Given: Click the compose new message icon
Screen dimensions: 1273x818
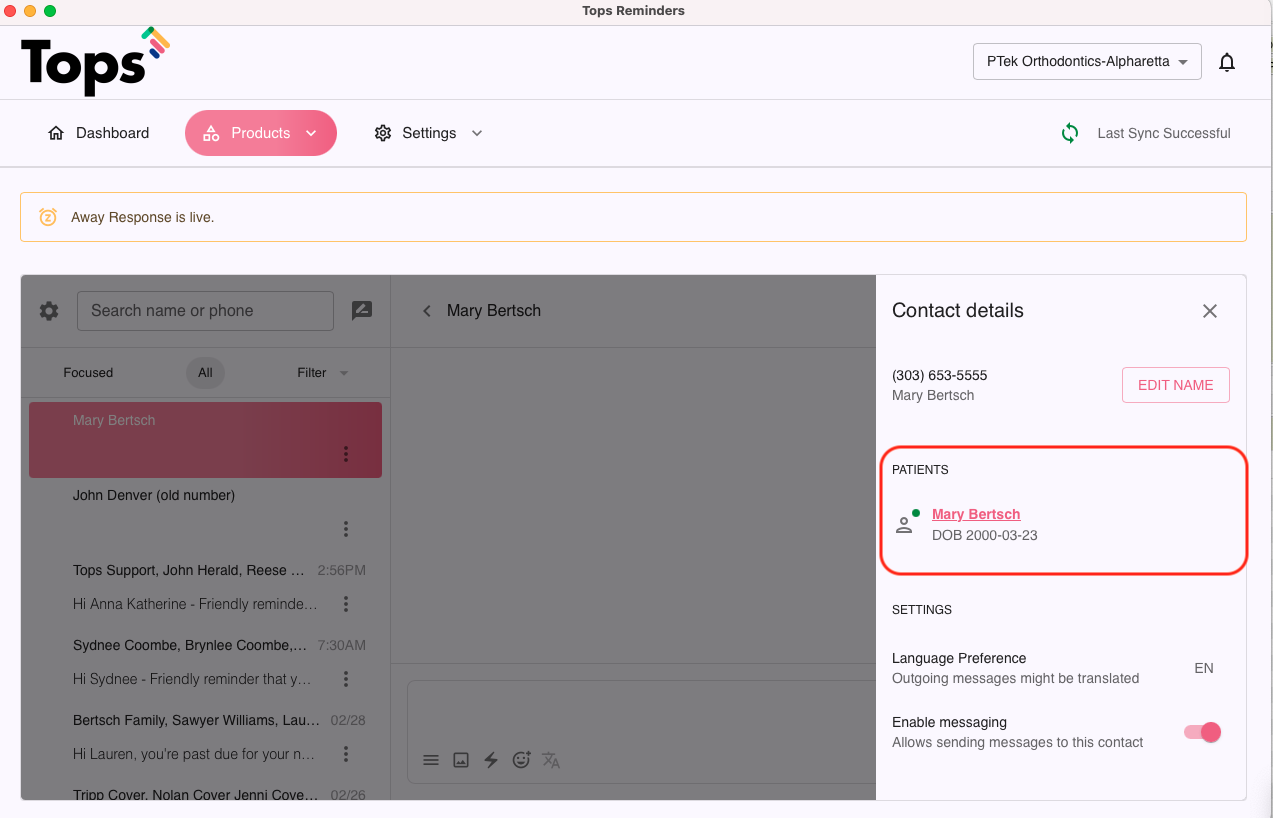Looking at the screenshot, I should tap(362, 311).
